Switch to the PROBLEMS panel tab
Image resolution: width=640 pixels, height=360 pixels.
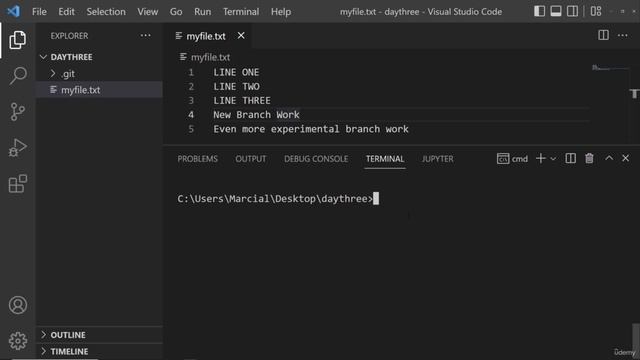click(198, 159)
